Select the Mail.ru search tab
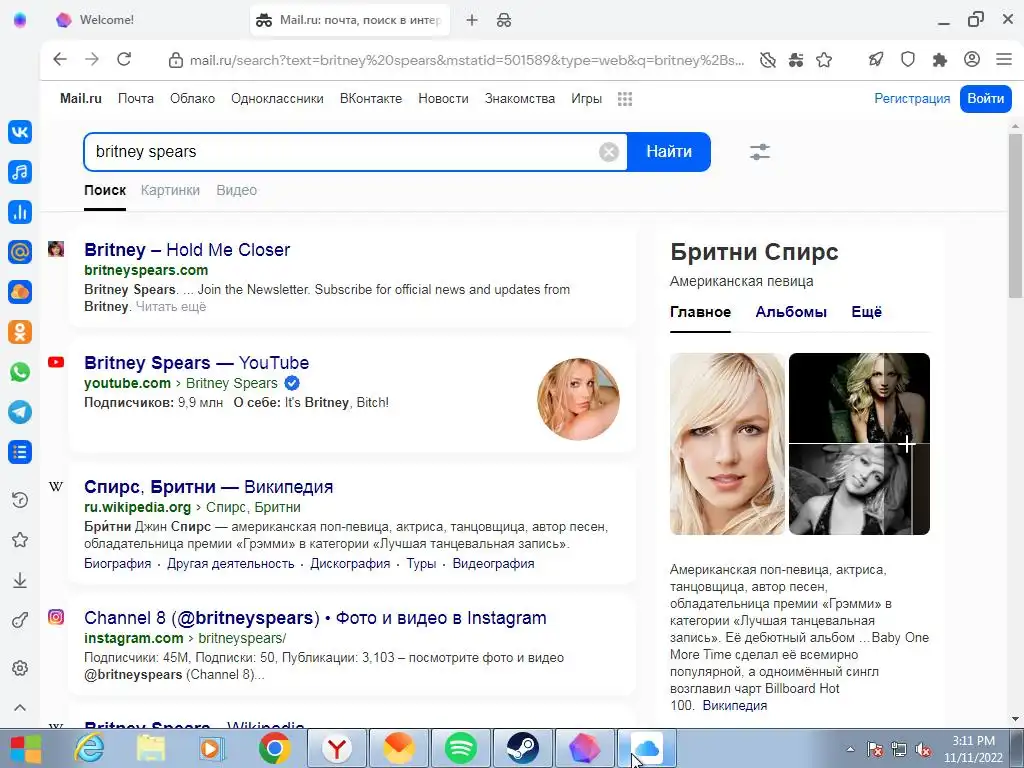 tap(350, 20)
